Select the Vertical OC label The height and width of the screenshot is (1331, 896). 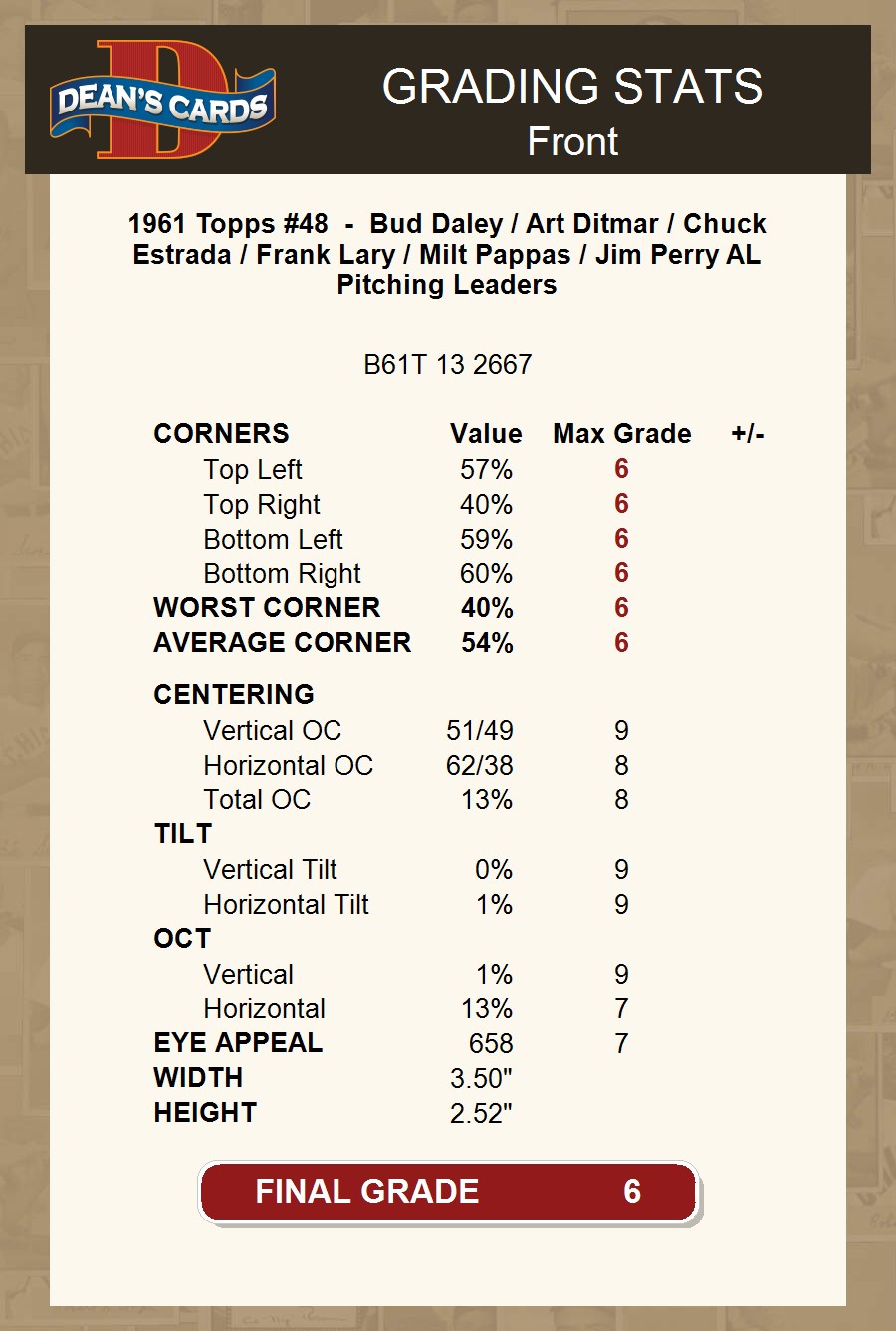point(272,731)
